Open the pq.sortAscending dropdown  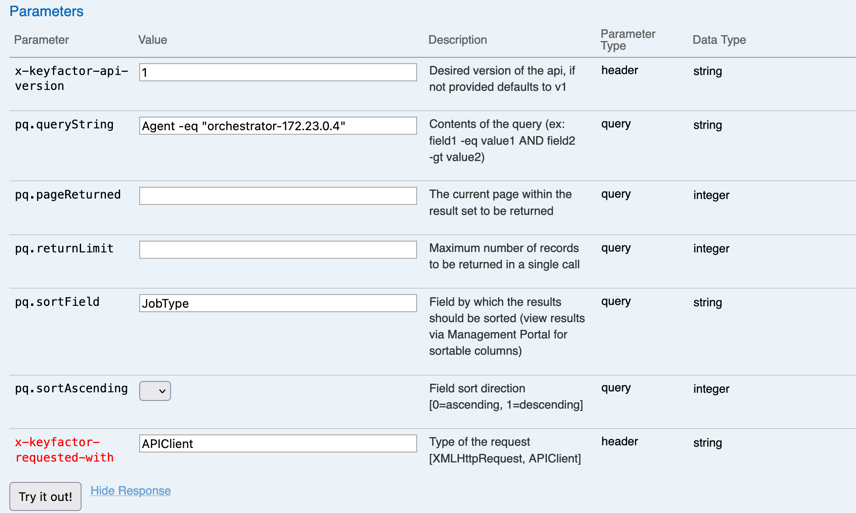click(x=155, y=391)
